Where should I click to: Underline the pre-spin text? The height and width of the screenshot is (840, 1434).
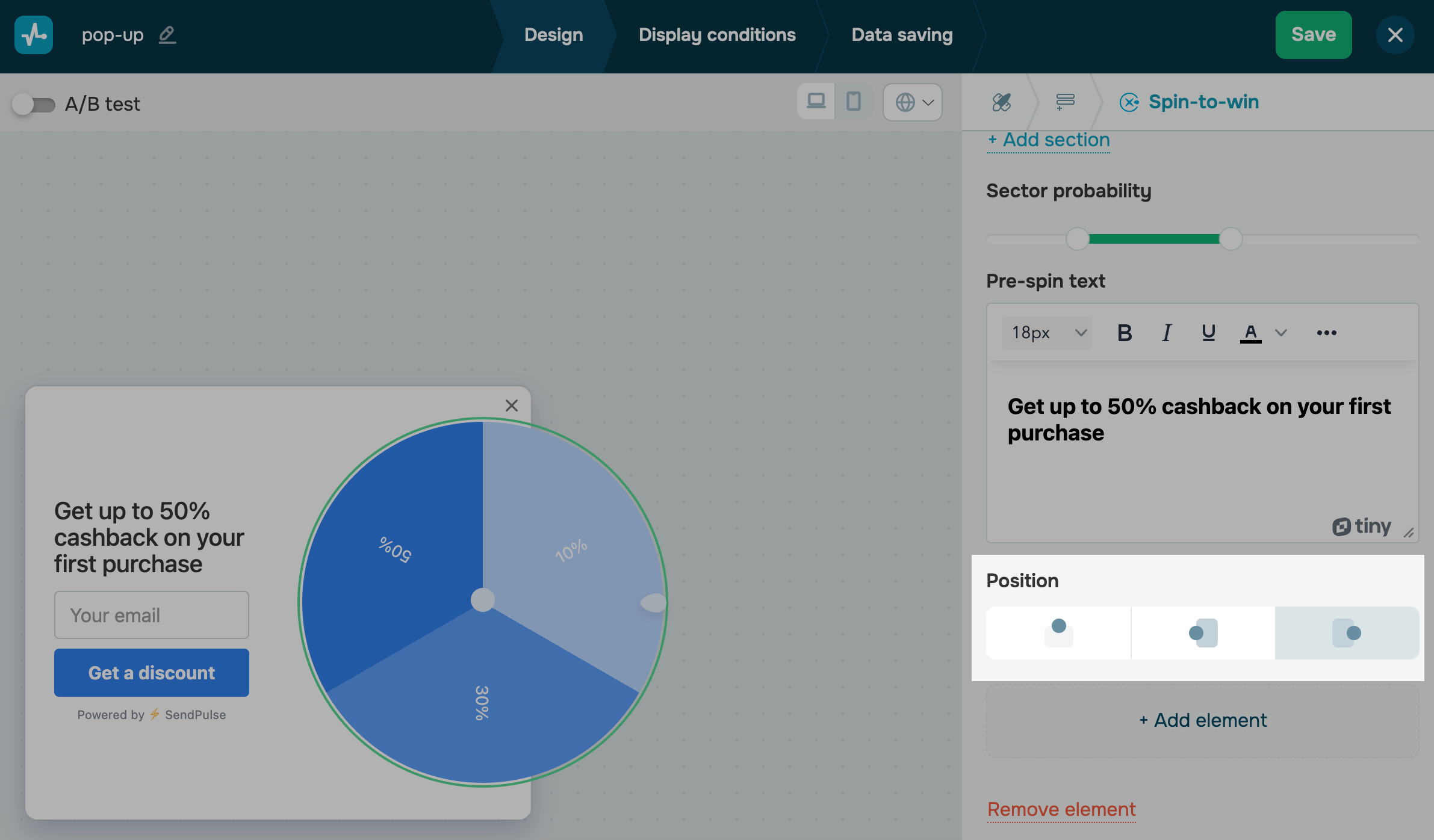pos(1208,333)
